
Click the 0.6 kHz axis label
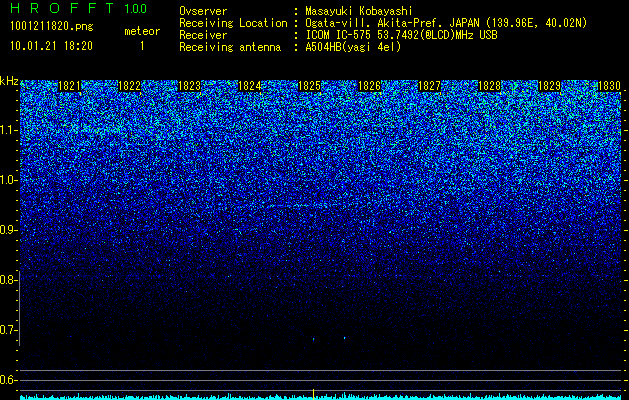[7, 380]
